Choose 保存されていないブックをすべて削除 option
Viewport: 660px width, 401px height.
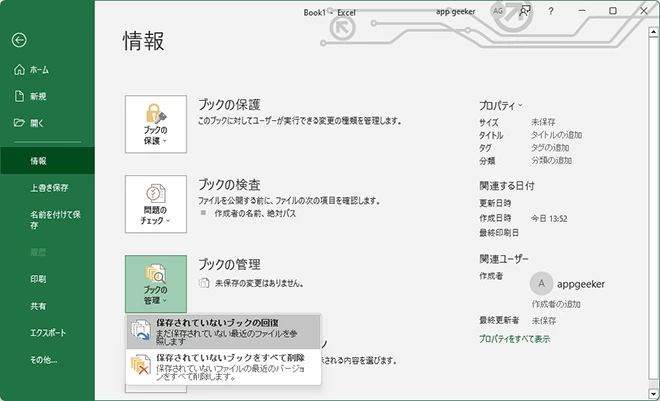(224, 367)
